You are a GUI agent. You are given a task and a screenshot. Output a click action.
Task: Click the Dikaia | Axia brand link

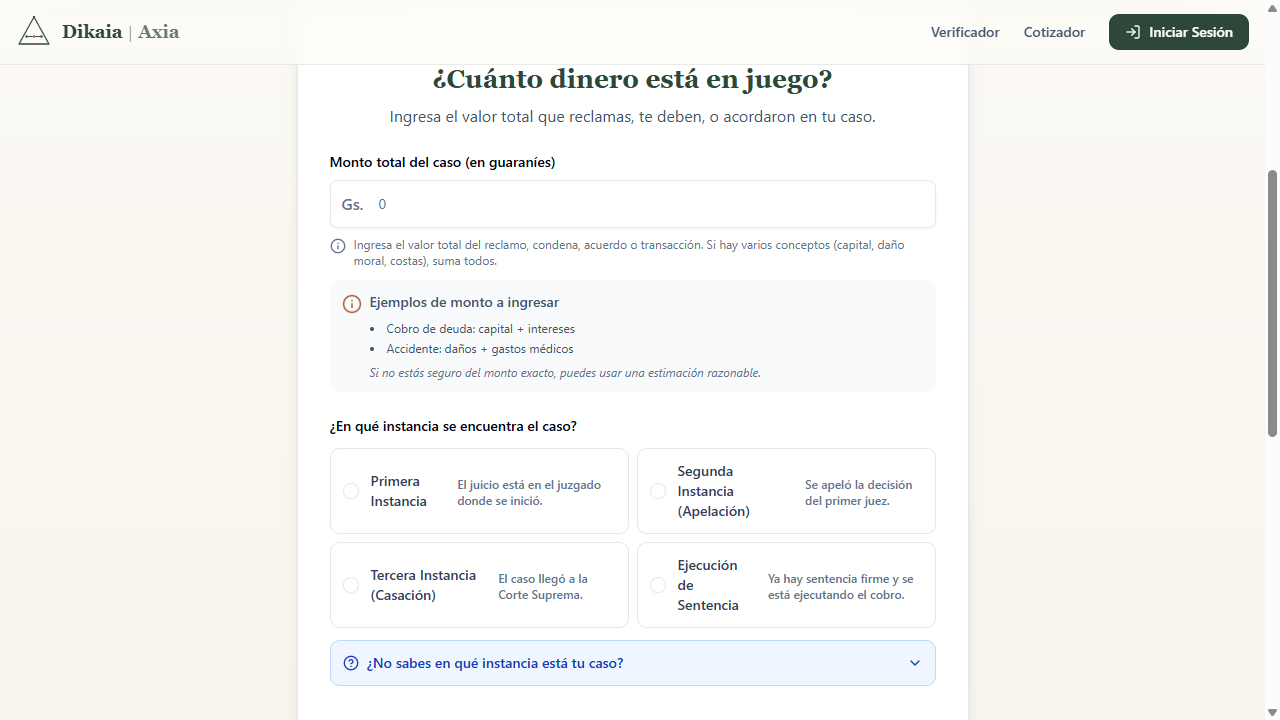point(99,31)
